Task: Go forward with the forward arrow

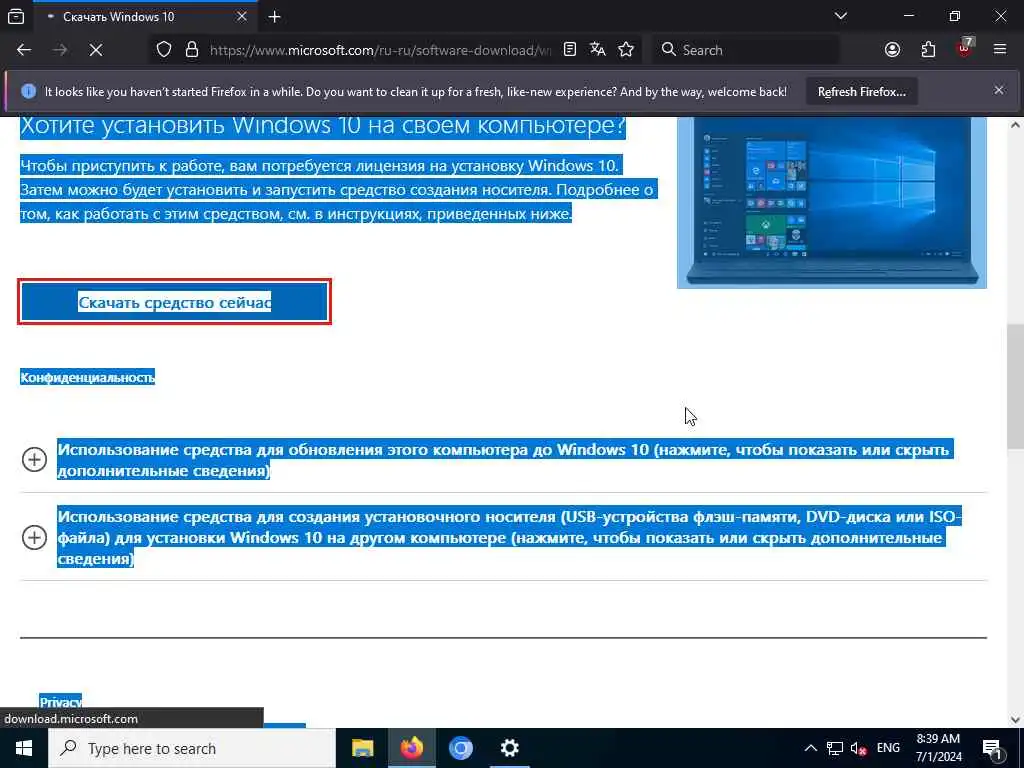Action: click(x=60, y=50)
